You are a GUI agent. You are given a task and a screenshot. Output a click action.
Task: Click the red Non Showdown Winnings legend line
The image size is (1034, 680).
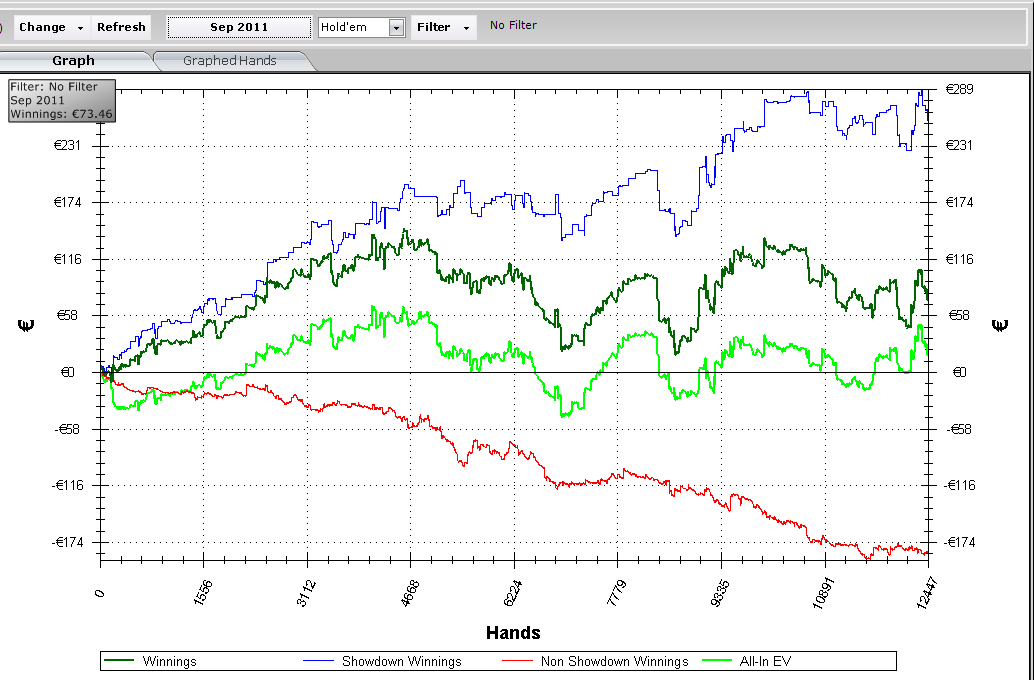click(x=516, y=661)
